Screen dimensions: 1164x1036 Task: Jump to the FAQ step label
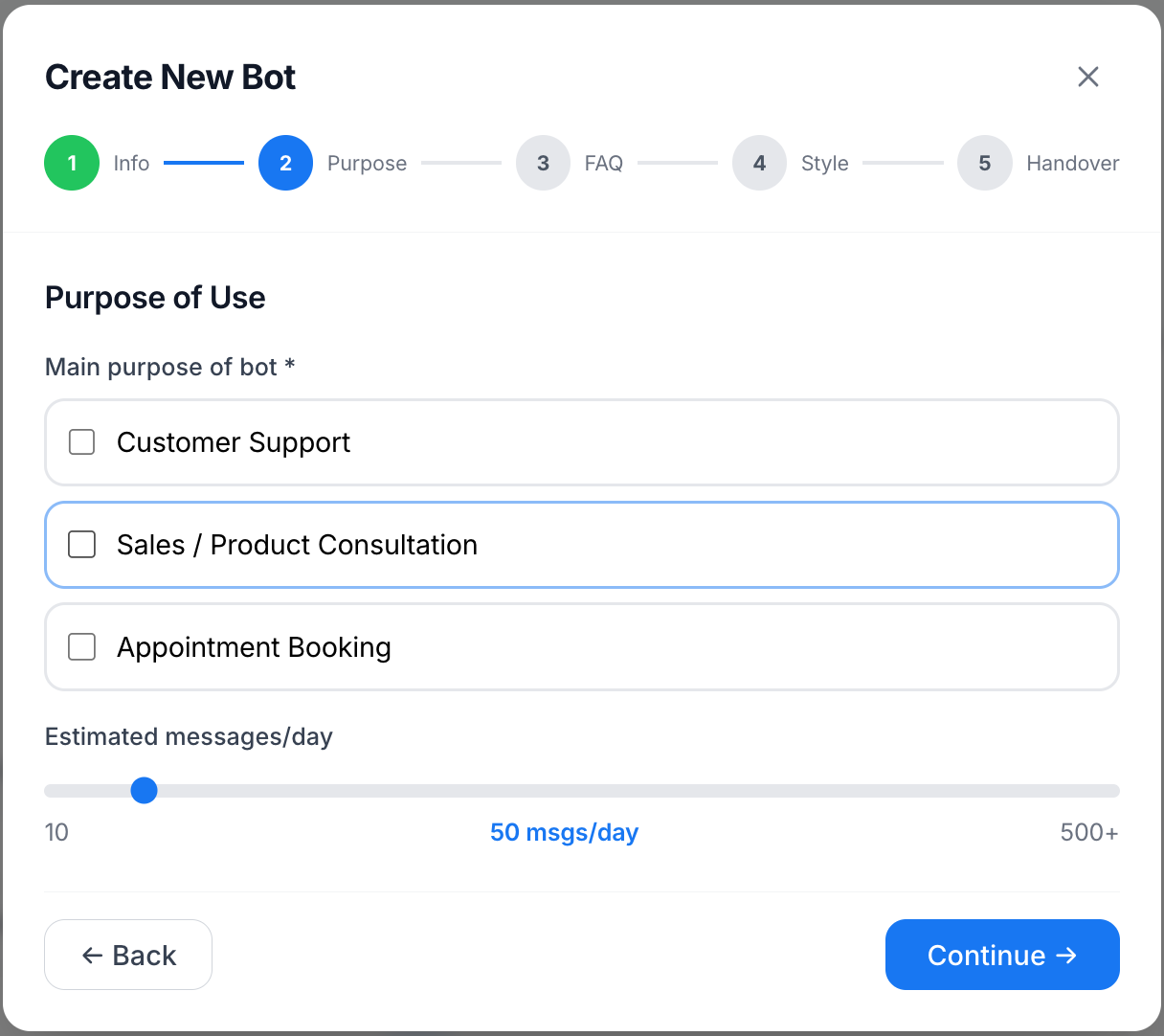click(x=603, y=163)
